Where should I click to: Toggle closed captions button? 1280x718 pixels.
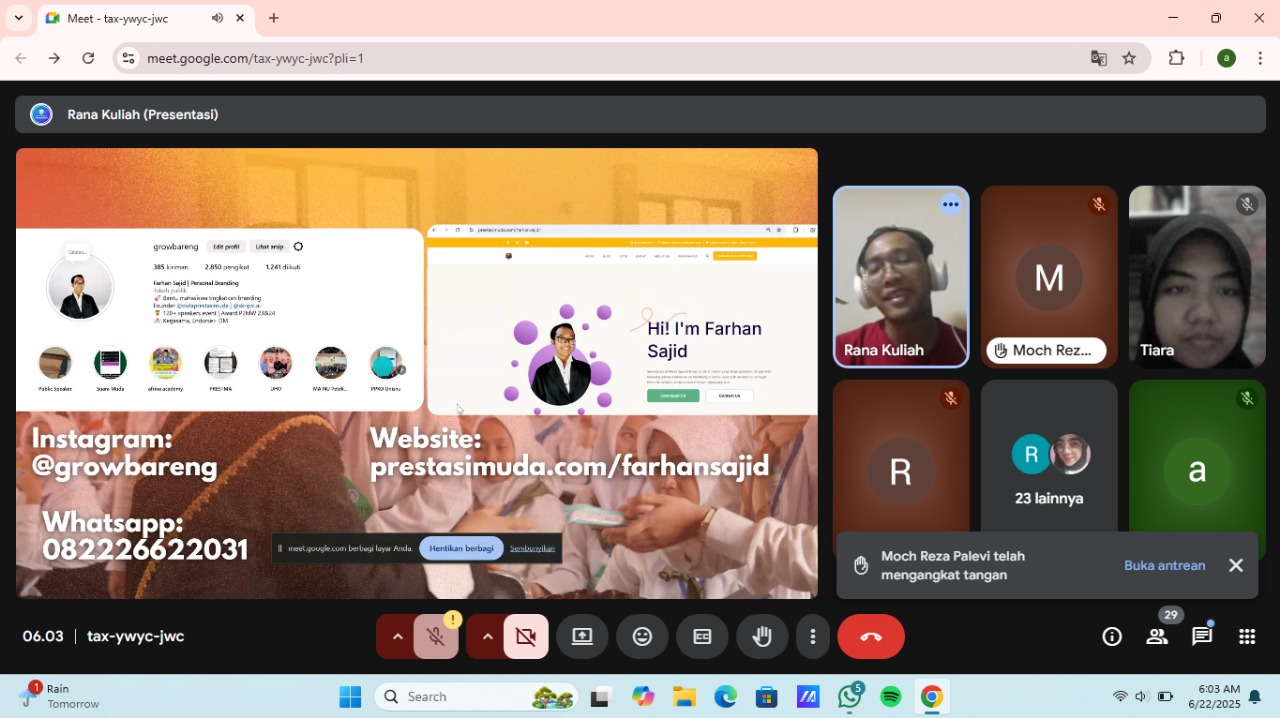(702, 637)
